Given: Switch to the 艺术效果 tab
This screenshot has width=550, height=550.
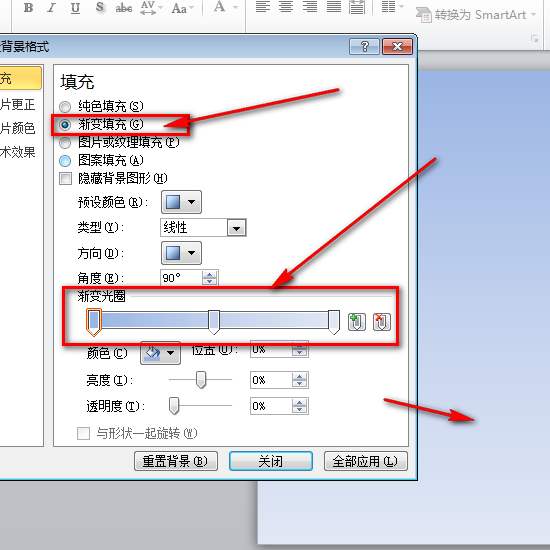Looking at the screenshot, I should pyautogui.click(x=18, y=152).
